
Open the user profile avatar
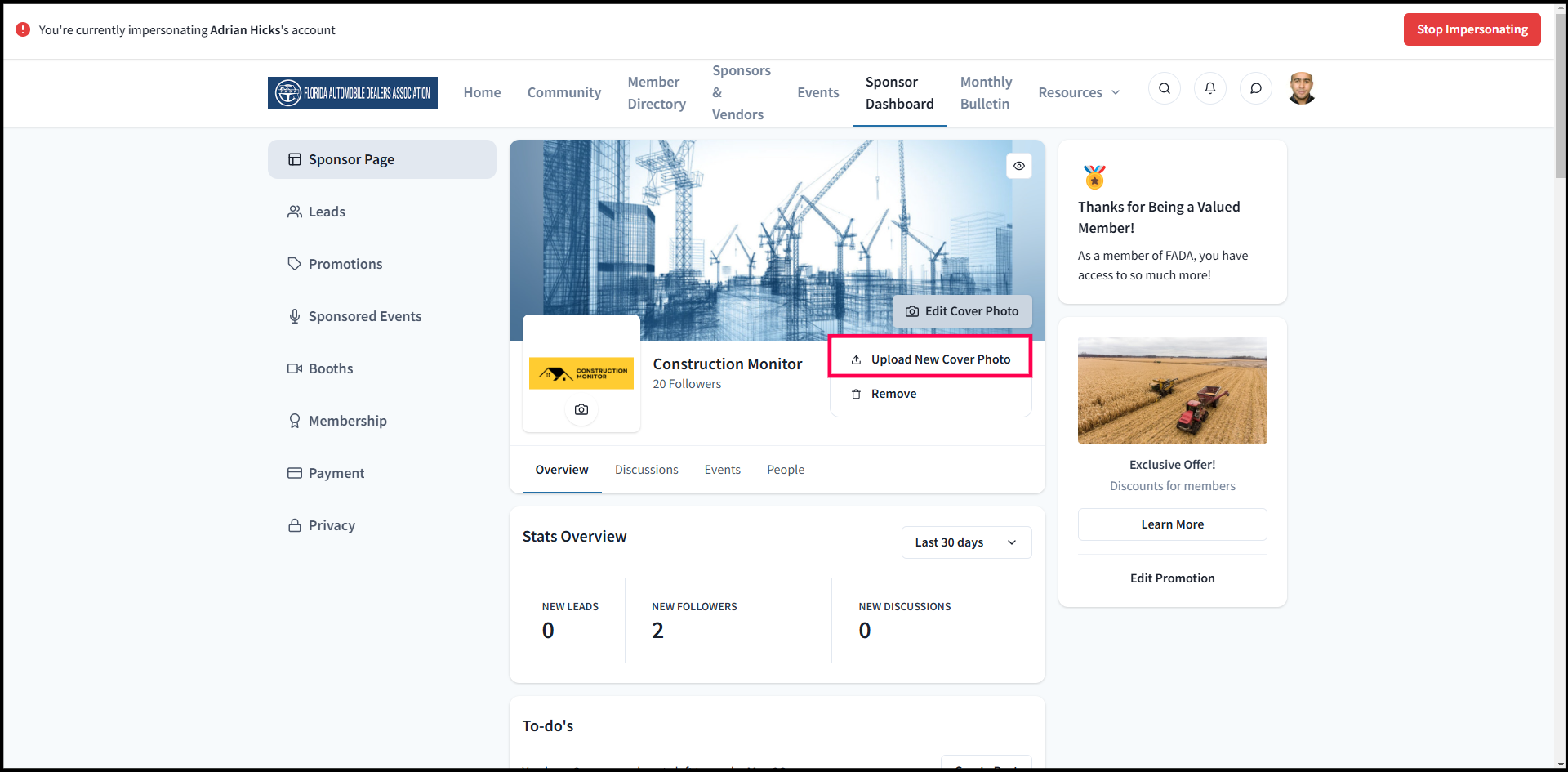tap(1302, 88)
